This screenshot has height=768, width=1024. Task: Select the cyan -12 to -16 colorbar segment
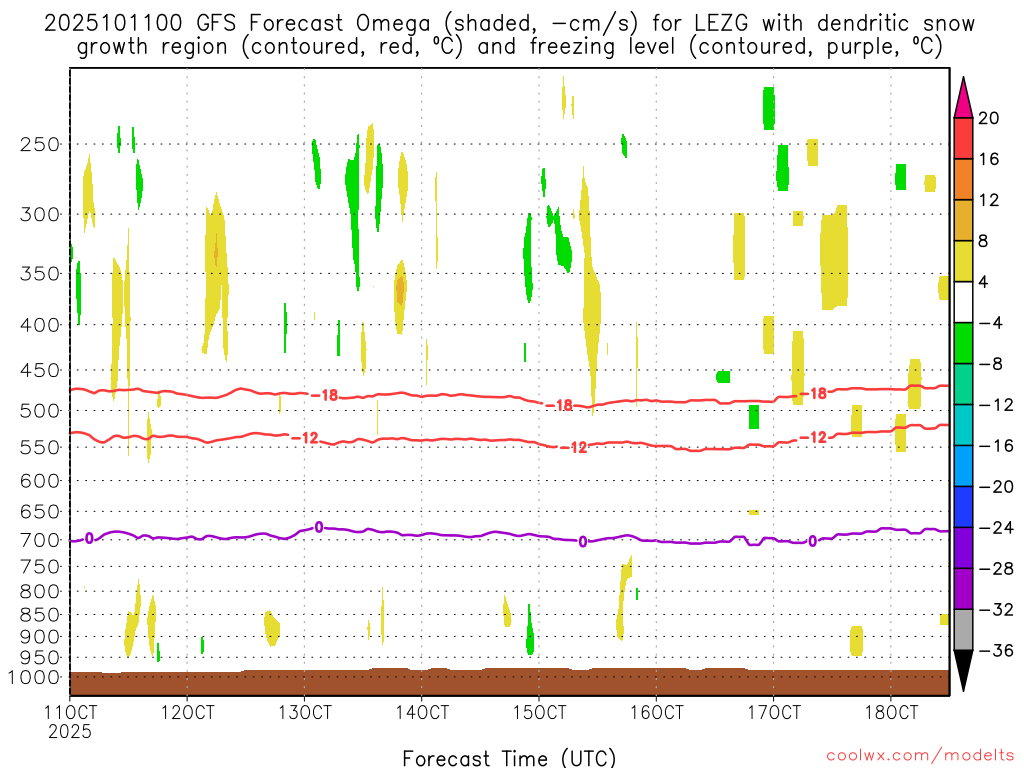point(963,425)
